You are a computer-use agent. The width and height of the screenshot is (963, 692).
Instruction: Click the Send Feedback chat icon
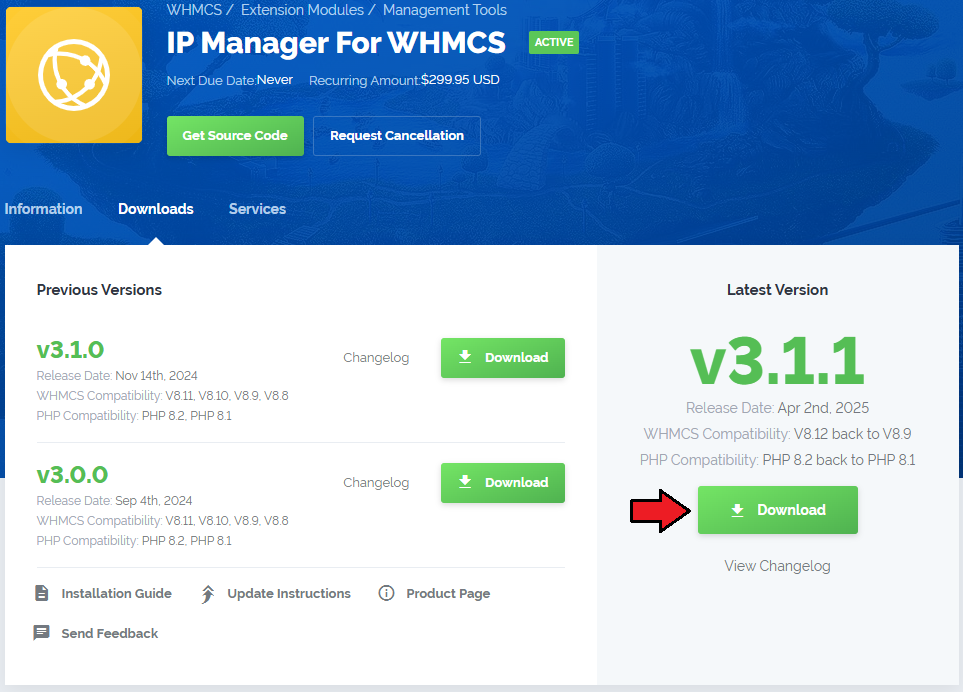click(x=41, y=633)
